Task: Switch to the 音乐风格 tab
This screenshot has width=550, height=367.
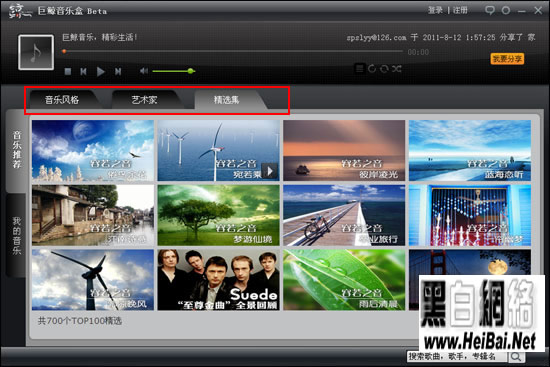Action: pyautogui.click(x=62, y=100)
